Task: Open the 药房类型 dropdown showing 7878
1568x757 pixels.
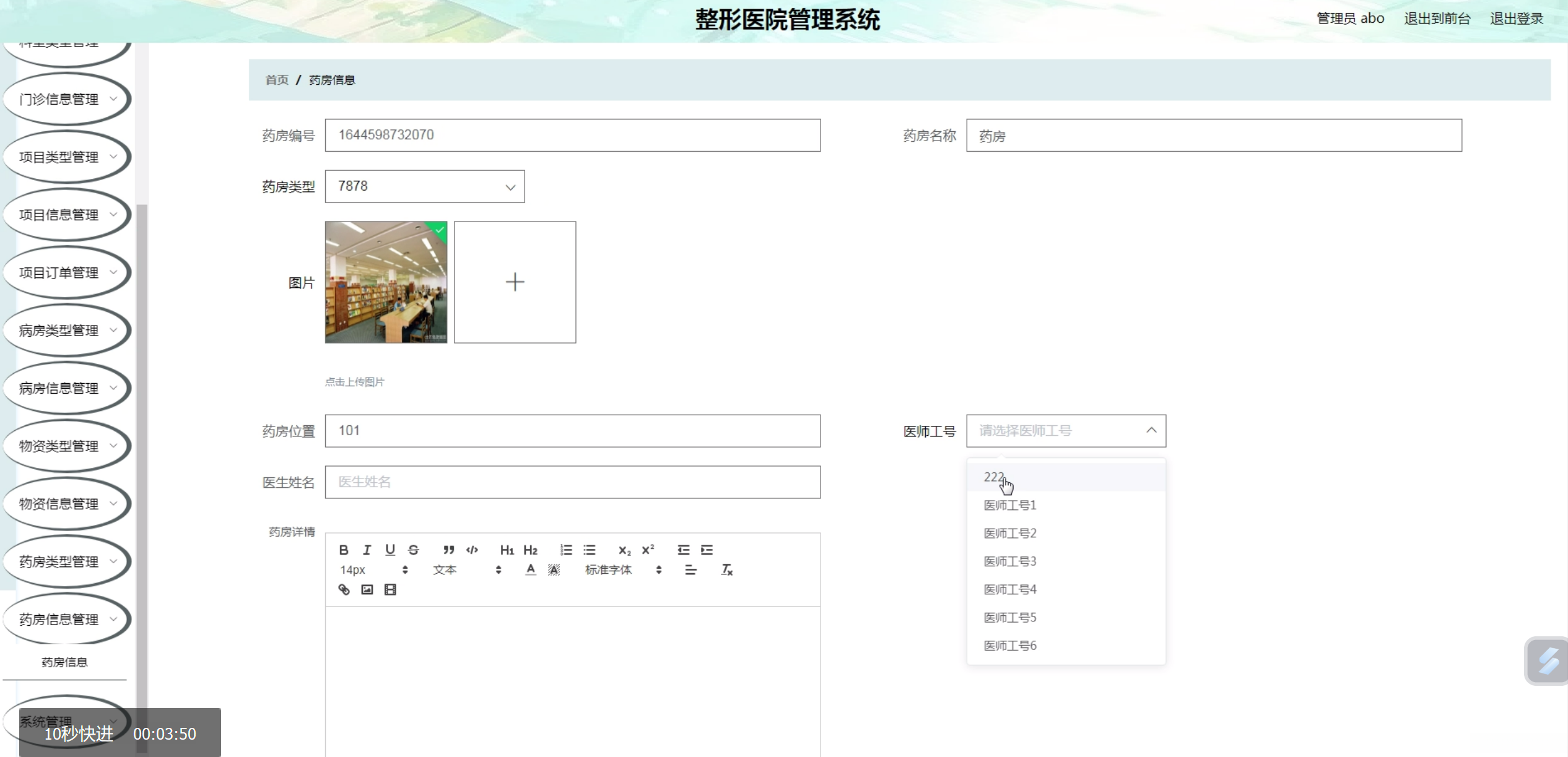Action: 425,186
